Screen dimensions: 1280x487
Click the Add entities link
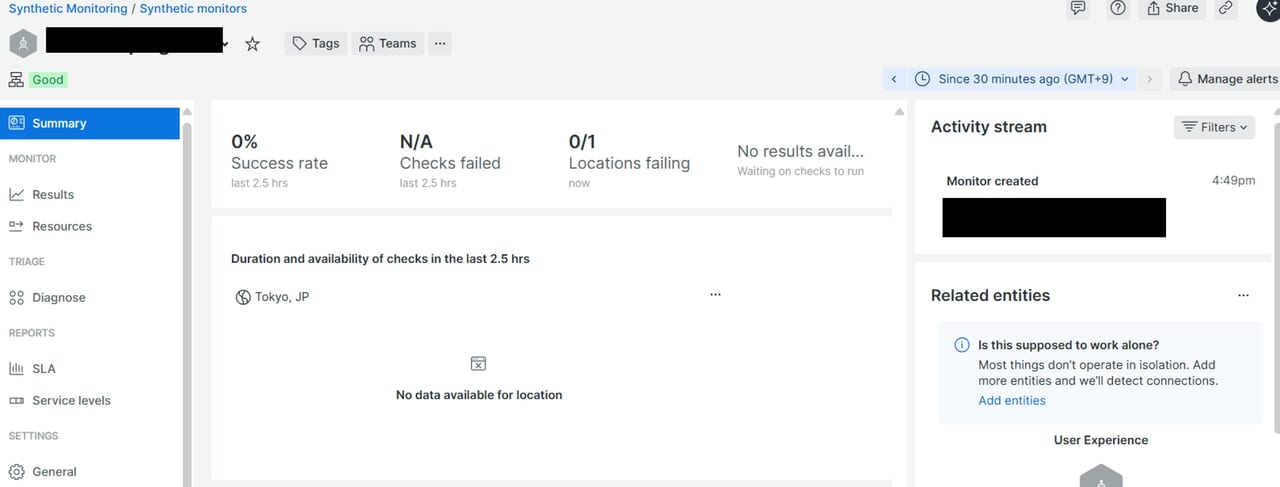click(x=1011, y=400)
